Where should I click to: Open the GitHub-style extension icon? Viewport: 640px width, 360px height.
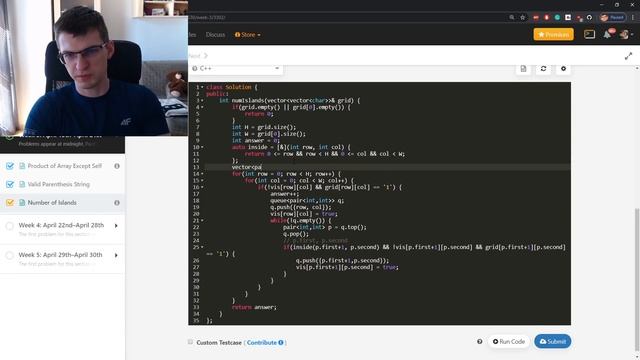coord(589,18)
